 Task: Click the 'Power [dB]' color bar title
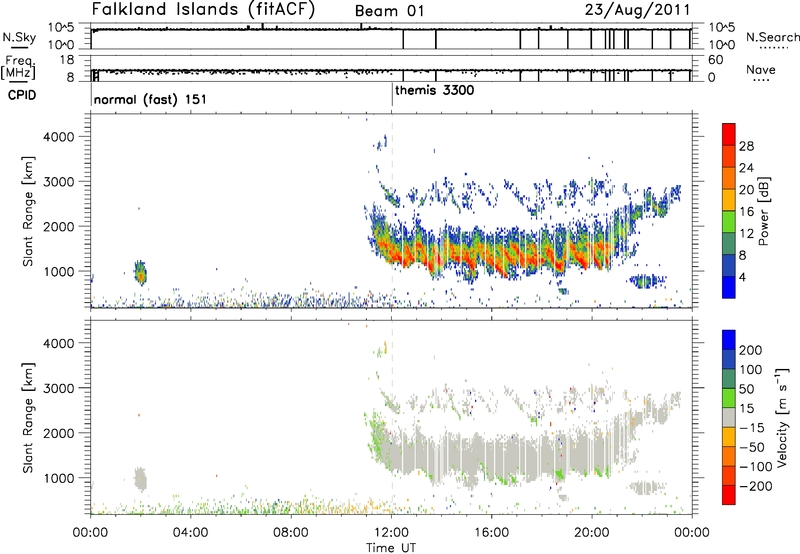pyautogui.click(x=763, y=211)
